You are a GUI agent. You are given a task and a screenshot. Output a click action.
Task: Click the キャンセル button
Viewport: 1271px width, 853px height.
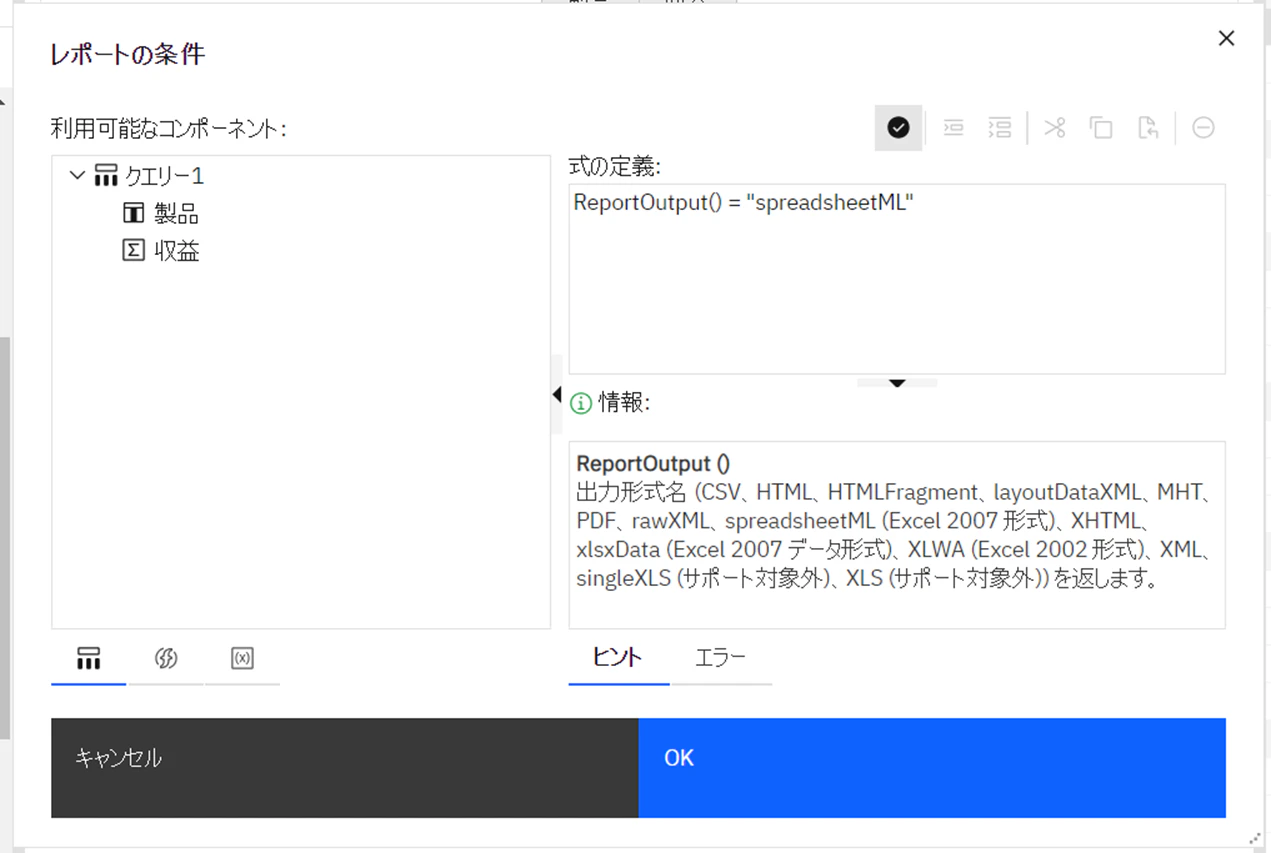click(x=345, y=768)
